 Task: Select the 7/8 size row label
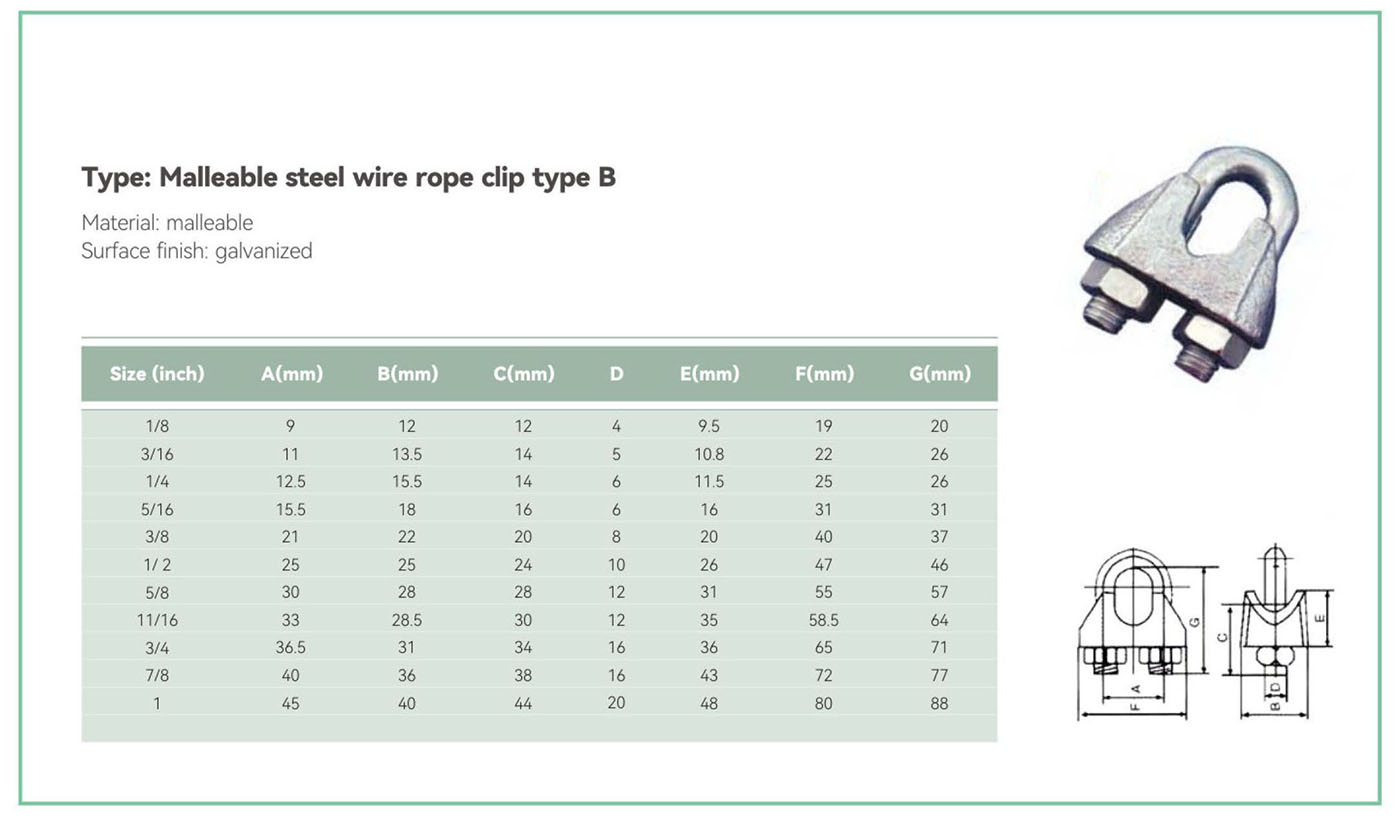coord(157,675)
